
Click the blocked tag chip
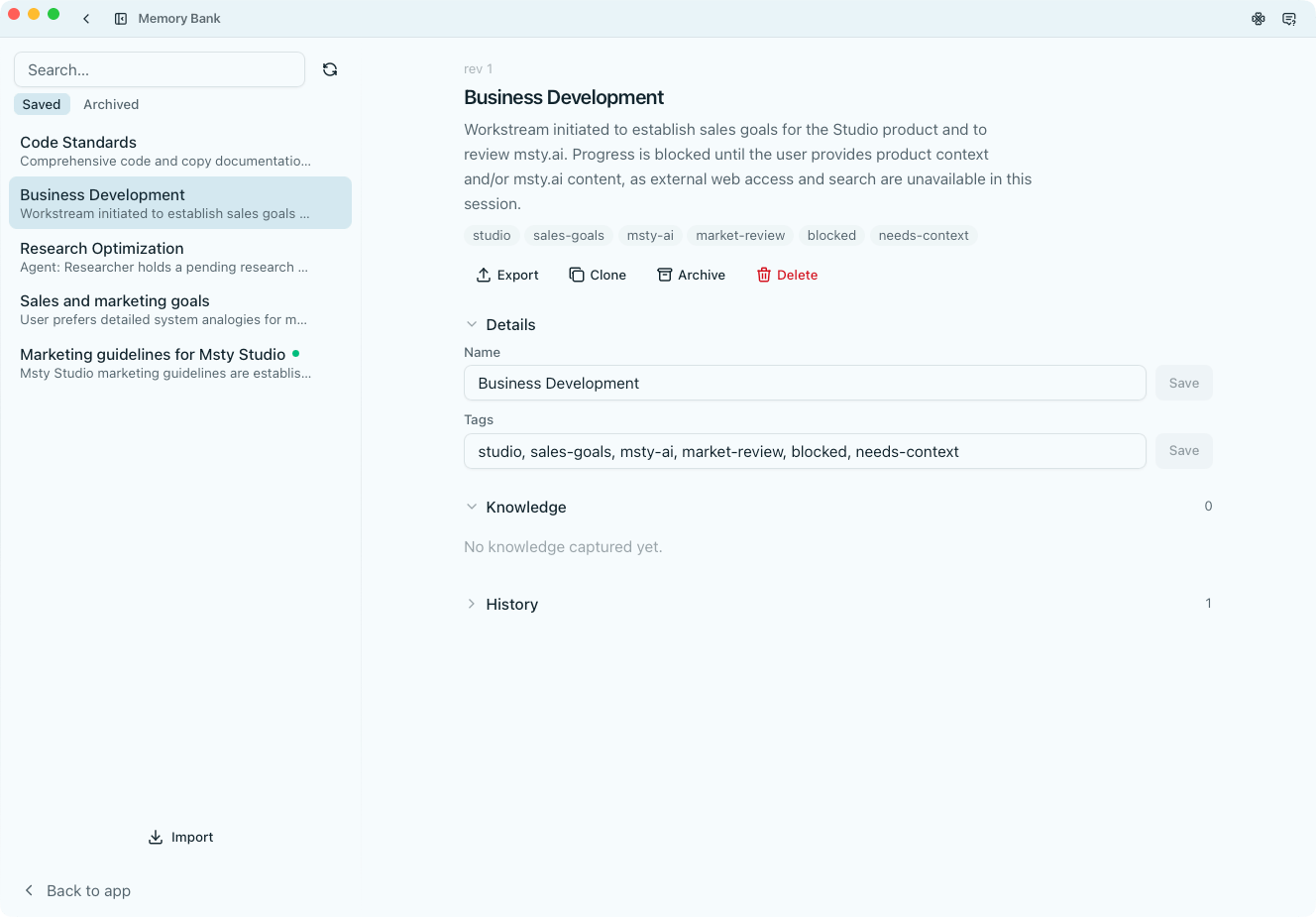[831, 235]
